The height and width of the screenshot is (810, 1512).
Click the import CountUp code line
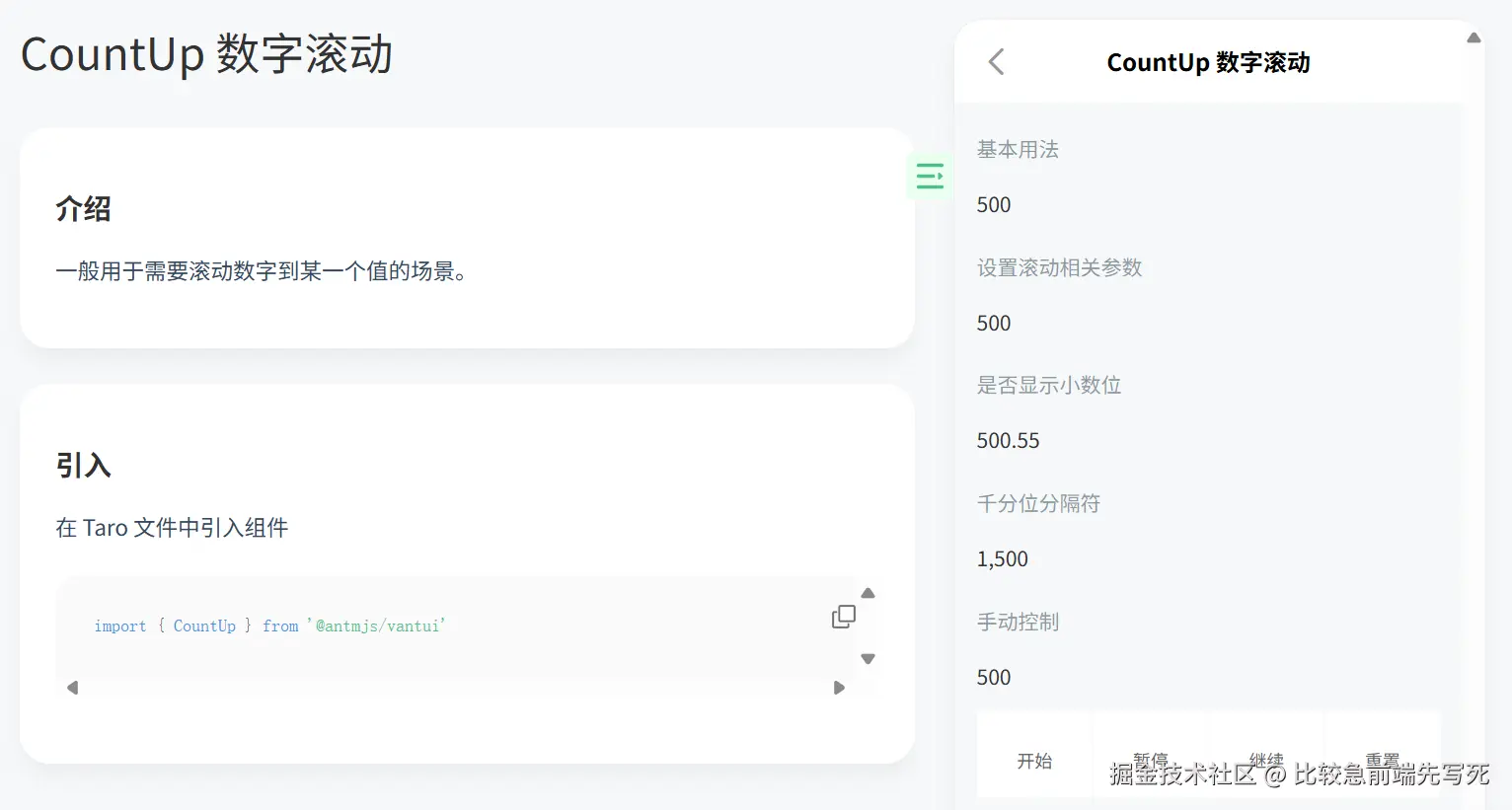[x=269, y=626]
